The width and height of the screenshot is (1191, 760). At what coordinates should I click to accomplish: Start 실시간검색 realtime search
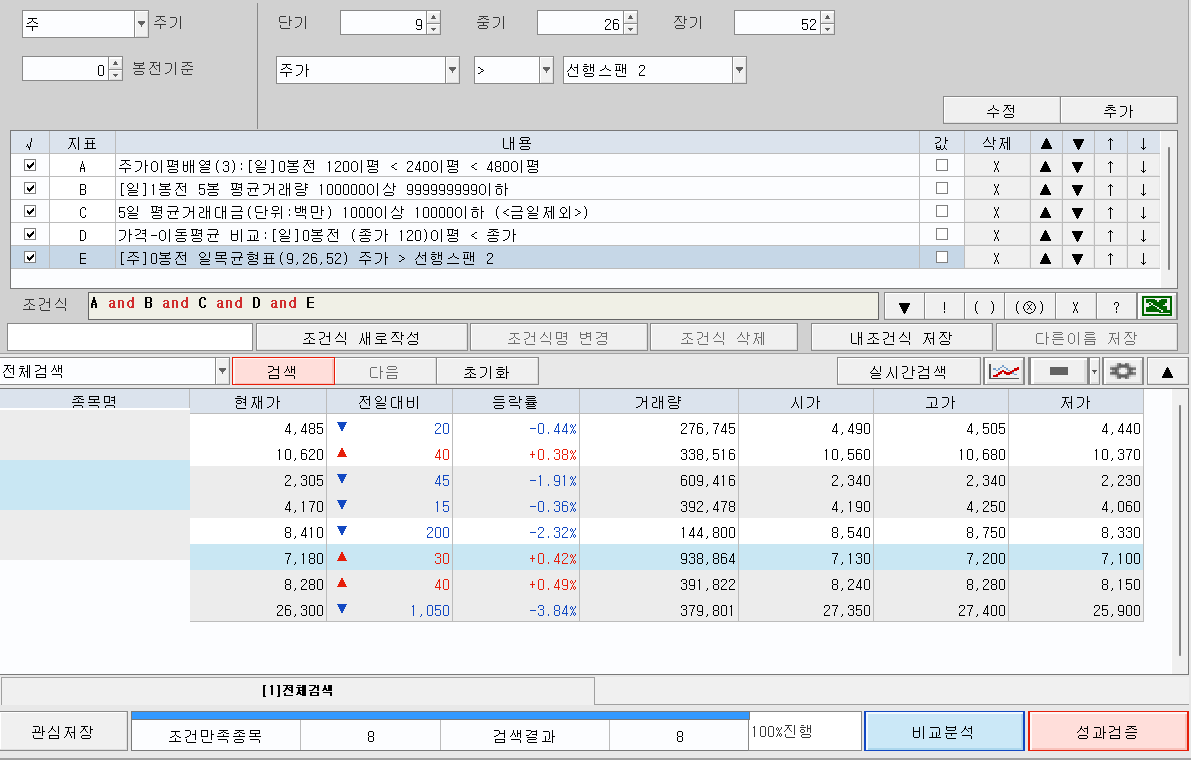click(908, 371)
